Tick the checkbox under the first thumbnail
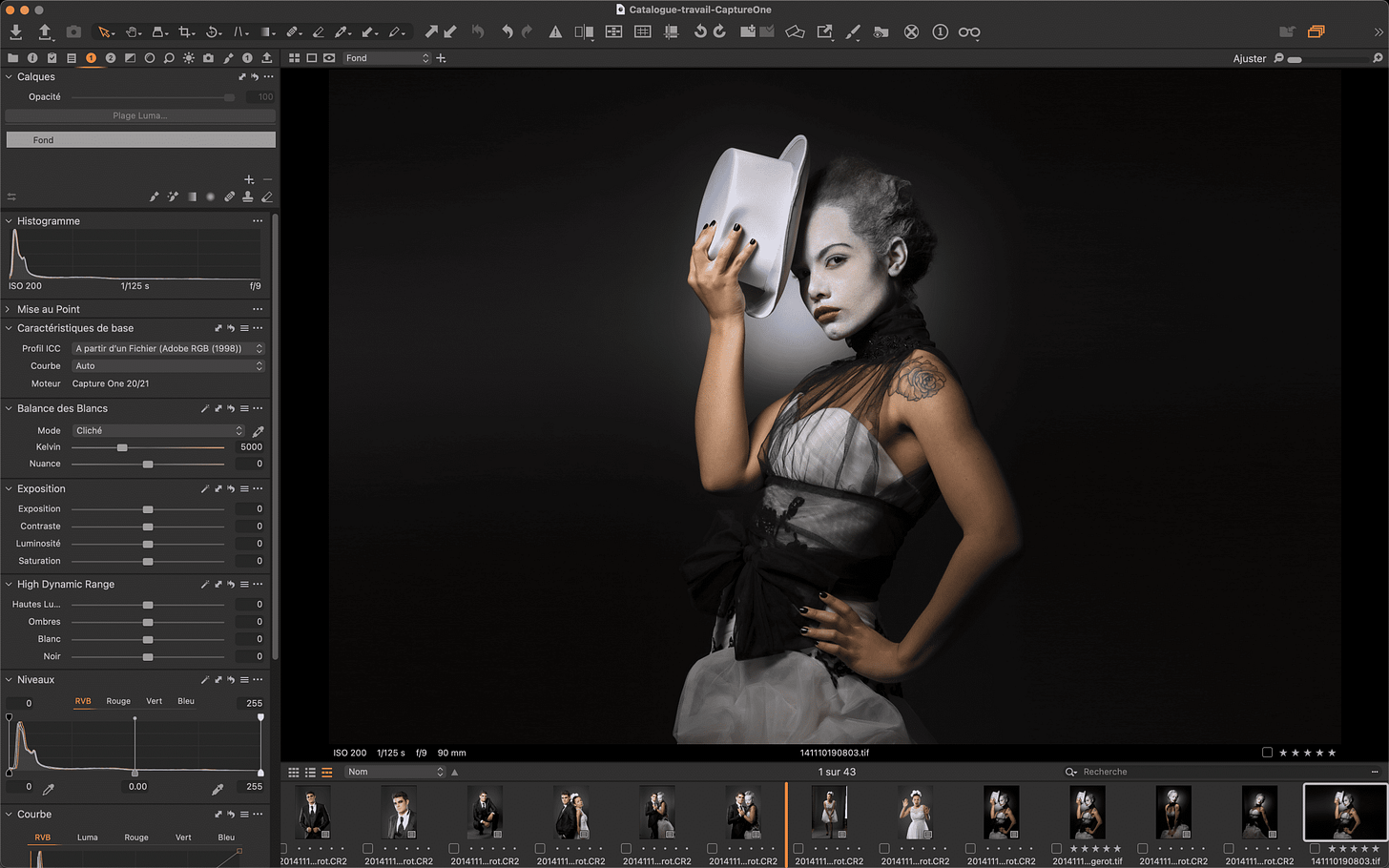Viewport: 1389px width, 868px height. tap(283, 848)
